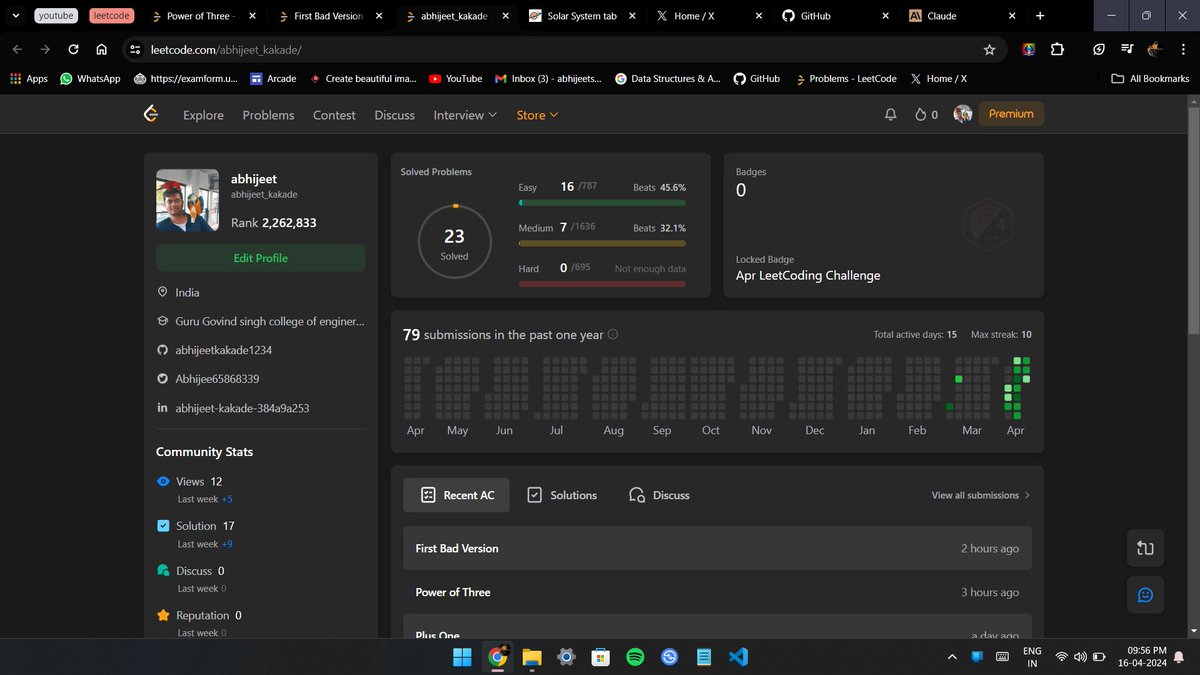This screenshot has height=675, width=1200.
Task: Open the notifications bell
Action: click(891, 115)
